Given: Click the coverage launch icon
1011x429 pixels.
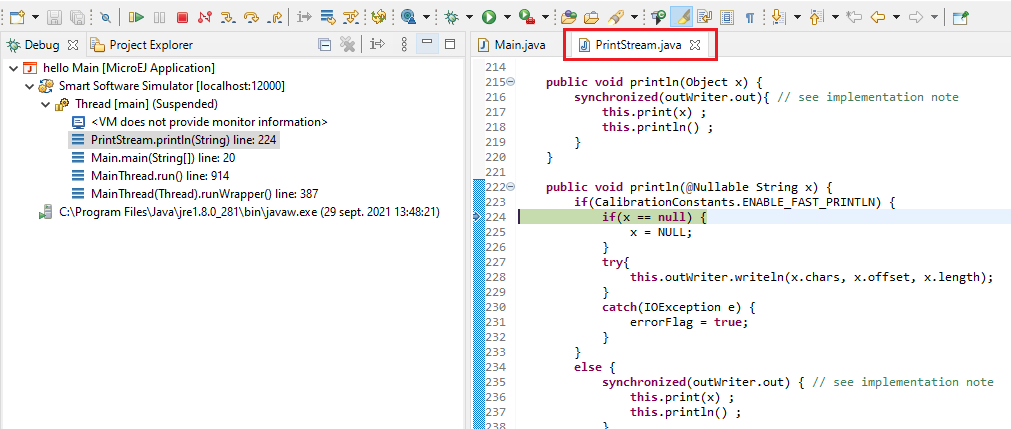Looking at the screenshot, I should coord(408,17).
